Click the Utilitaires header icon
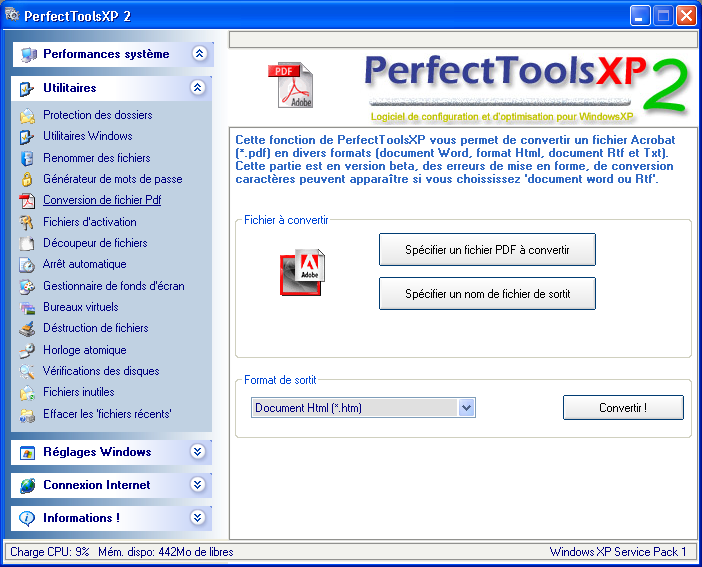Image resolution: width=702 pixels, height=567 pixels. (27, 89)
